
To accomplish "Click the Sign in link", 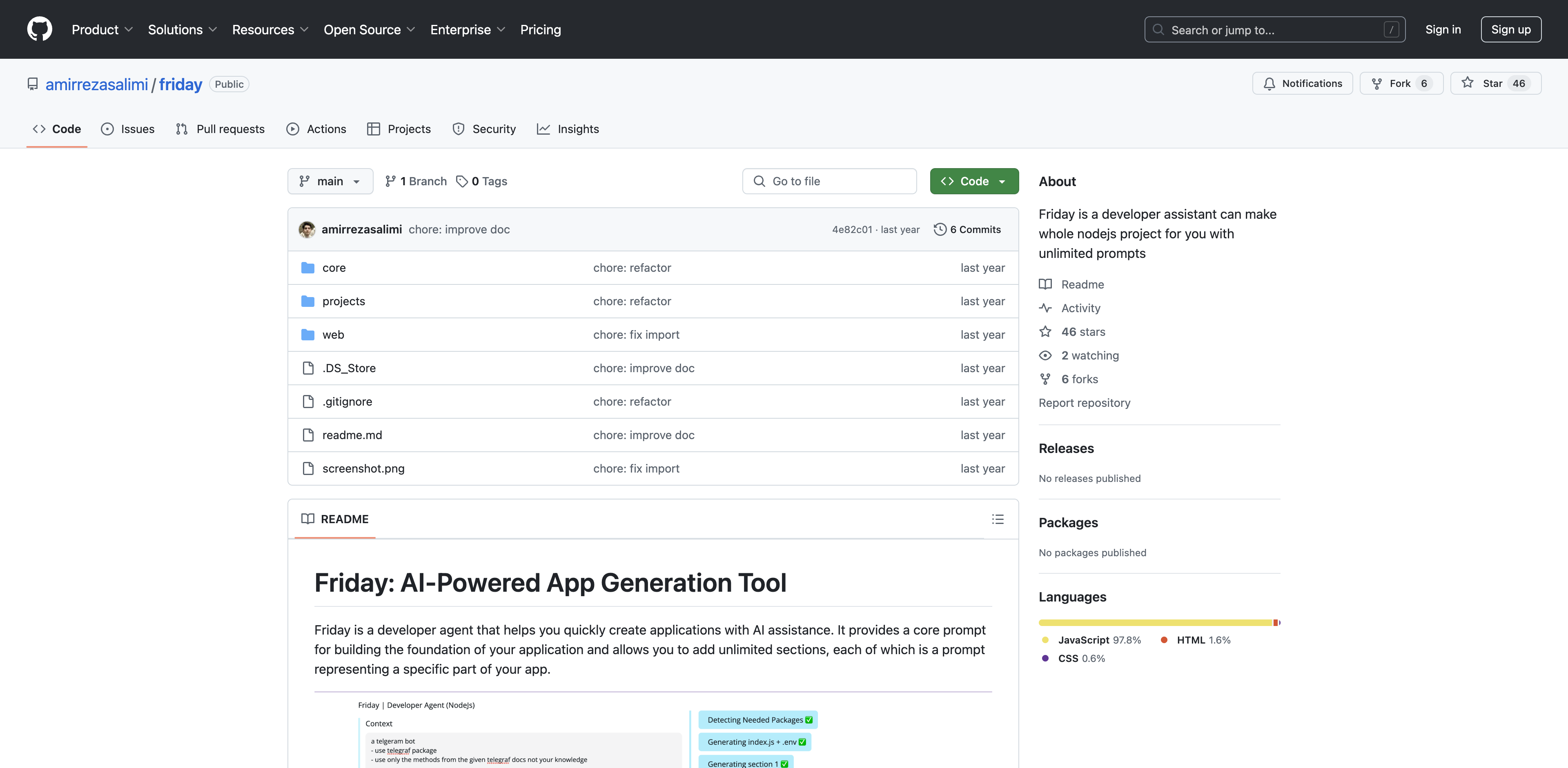I will click(x=1443, y=29).
